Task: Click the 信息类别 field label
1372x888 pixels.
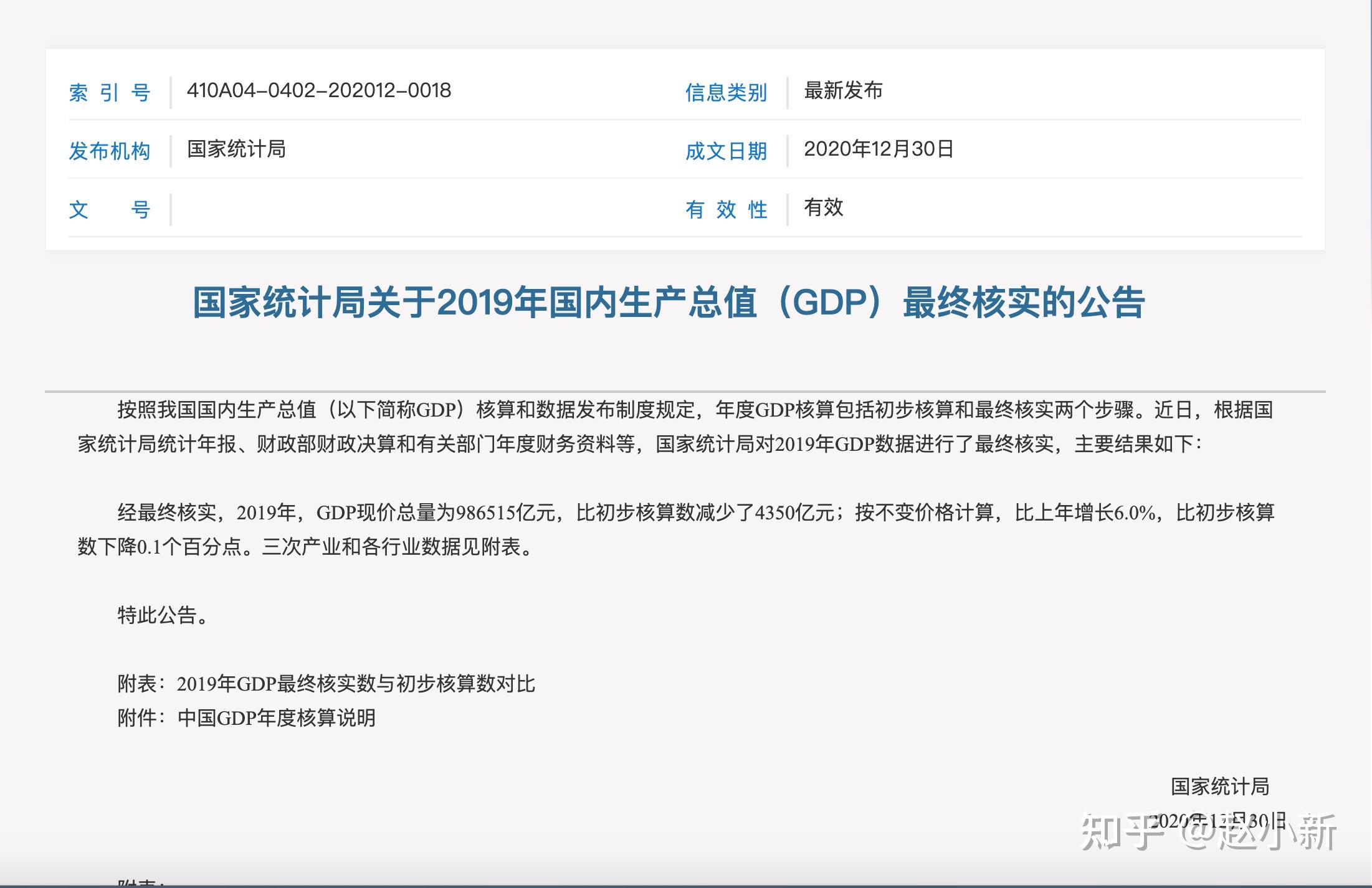Action: [726, 92]
